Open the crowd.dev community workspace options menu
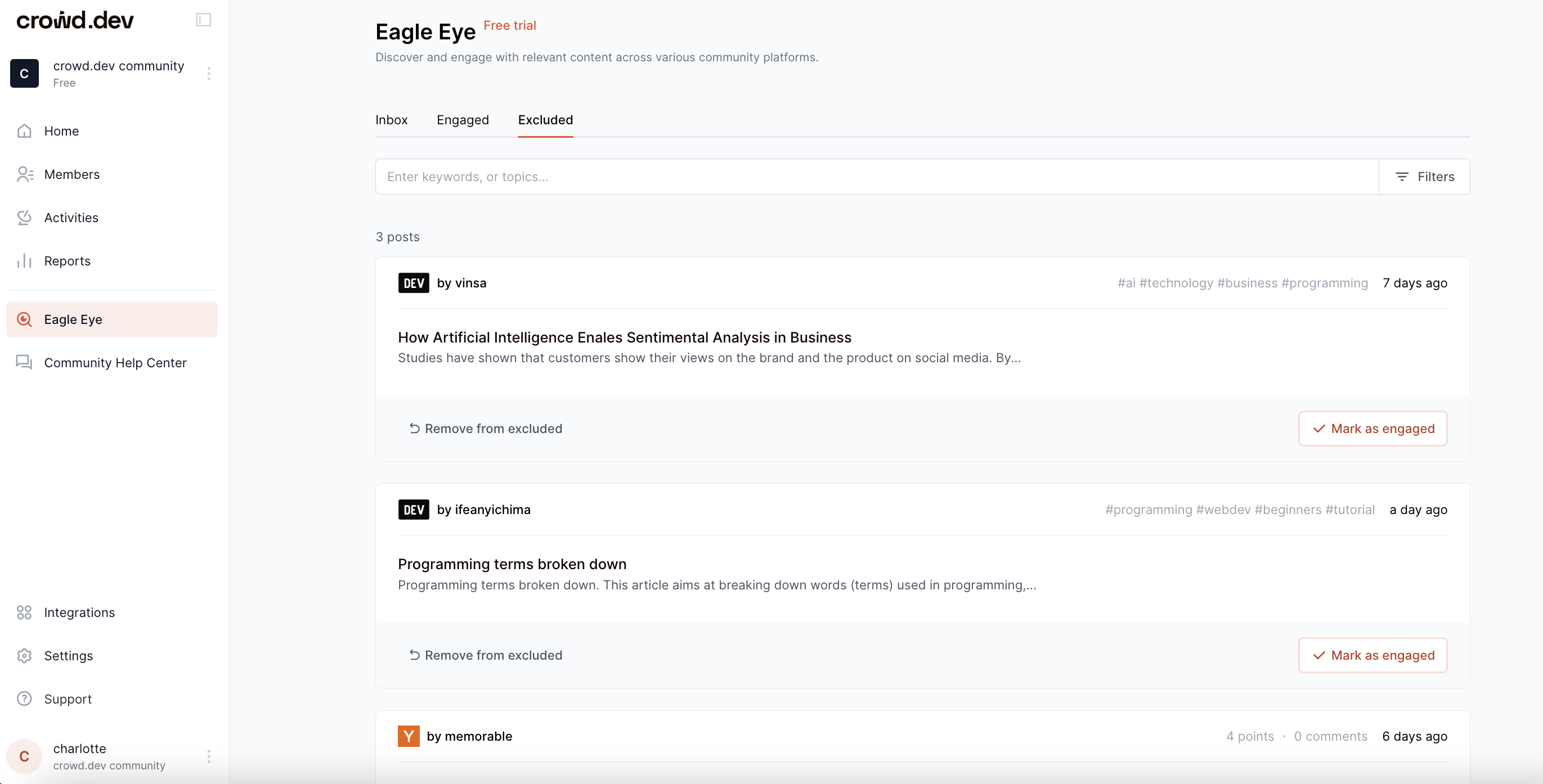 pyautogui.click(x=208, y=74)
